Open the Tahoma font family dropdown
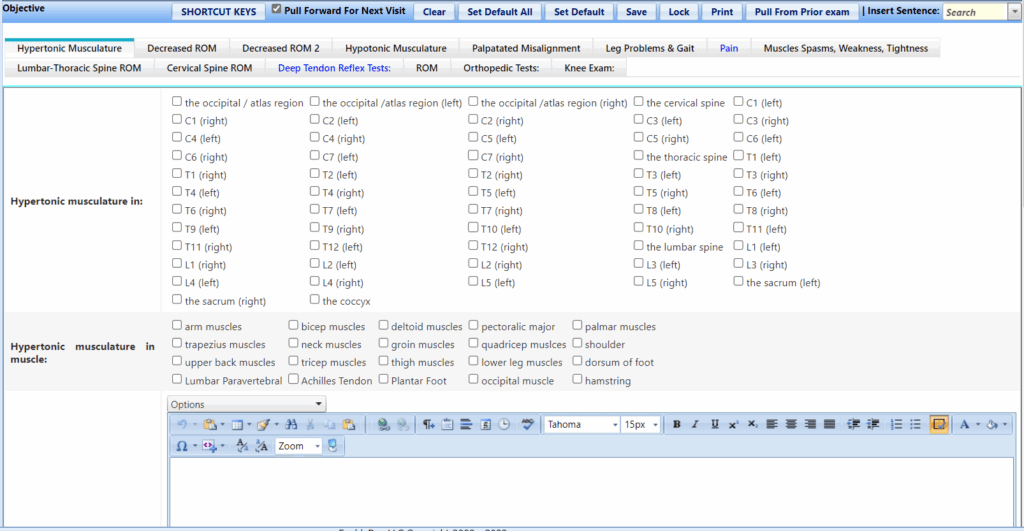 (581, 425)
